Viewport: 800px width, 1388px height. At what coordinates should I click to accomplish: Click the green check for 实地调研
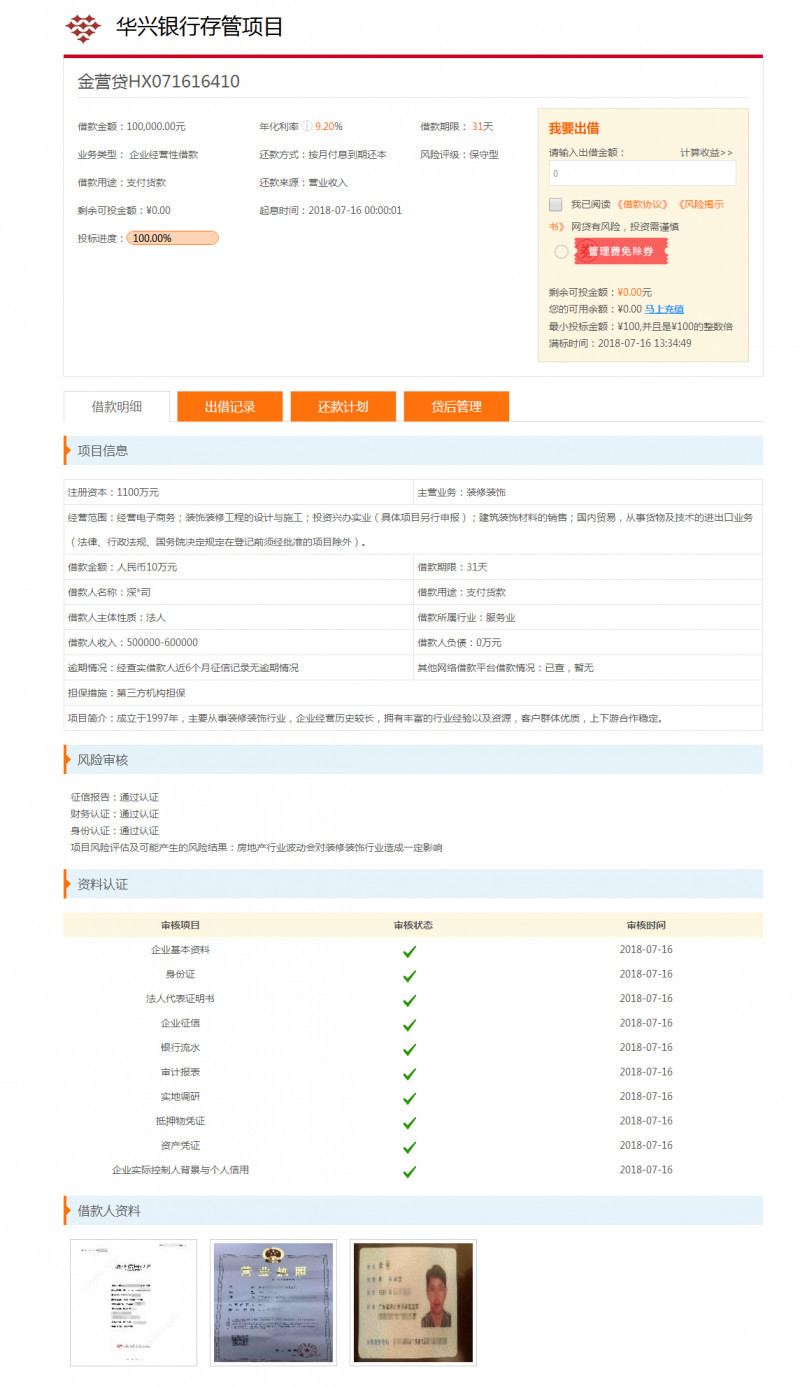[409, 1098]
